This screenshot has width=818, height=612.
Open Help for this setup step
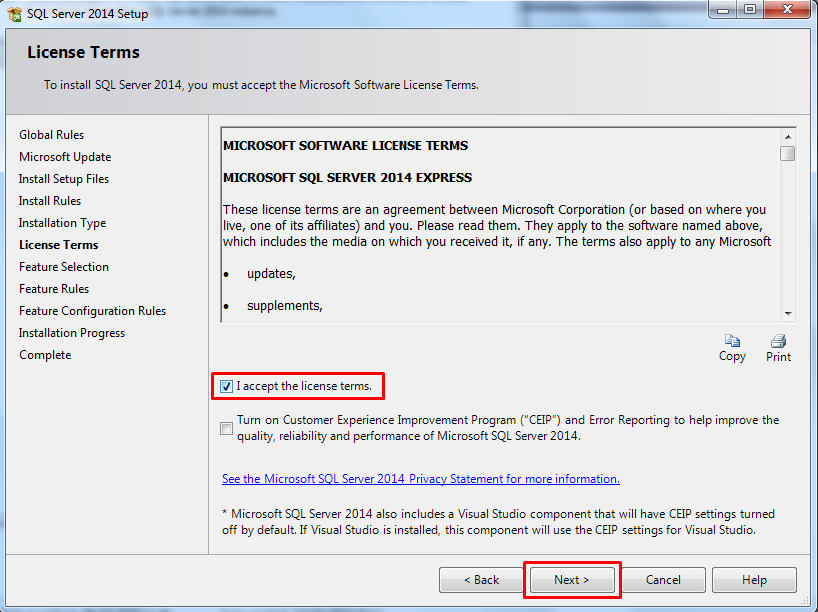754,579
